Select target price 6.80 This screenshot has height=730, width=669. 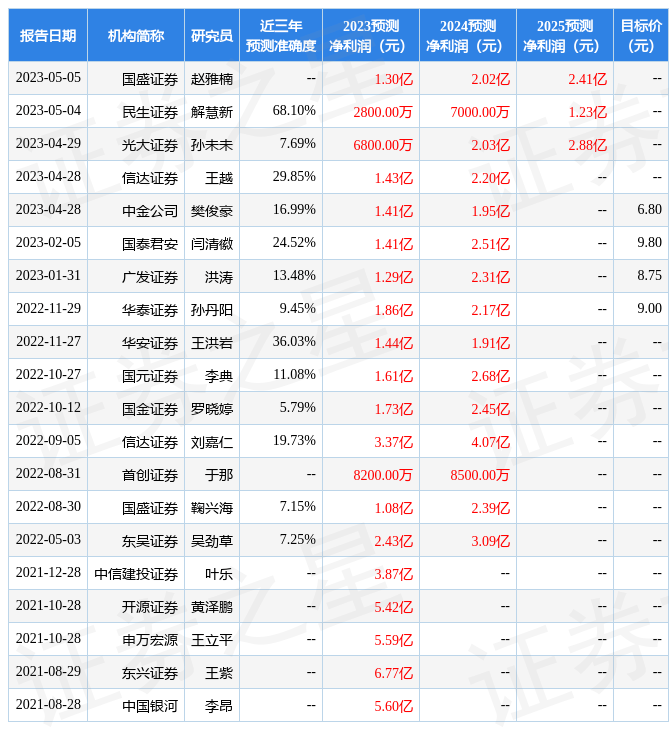pos(649,210)
